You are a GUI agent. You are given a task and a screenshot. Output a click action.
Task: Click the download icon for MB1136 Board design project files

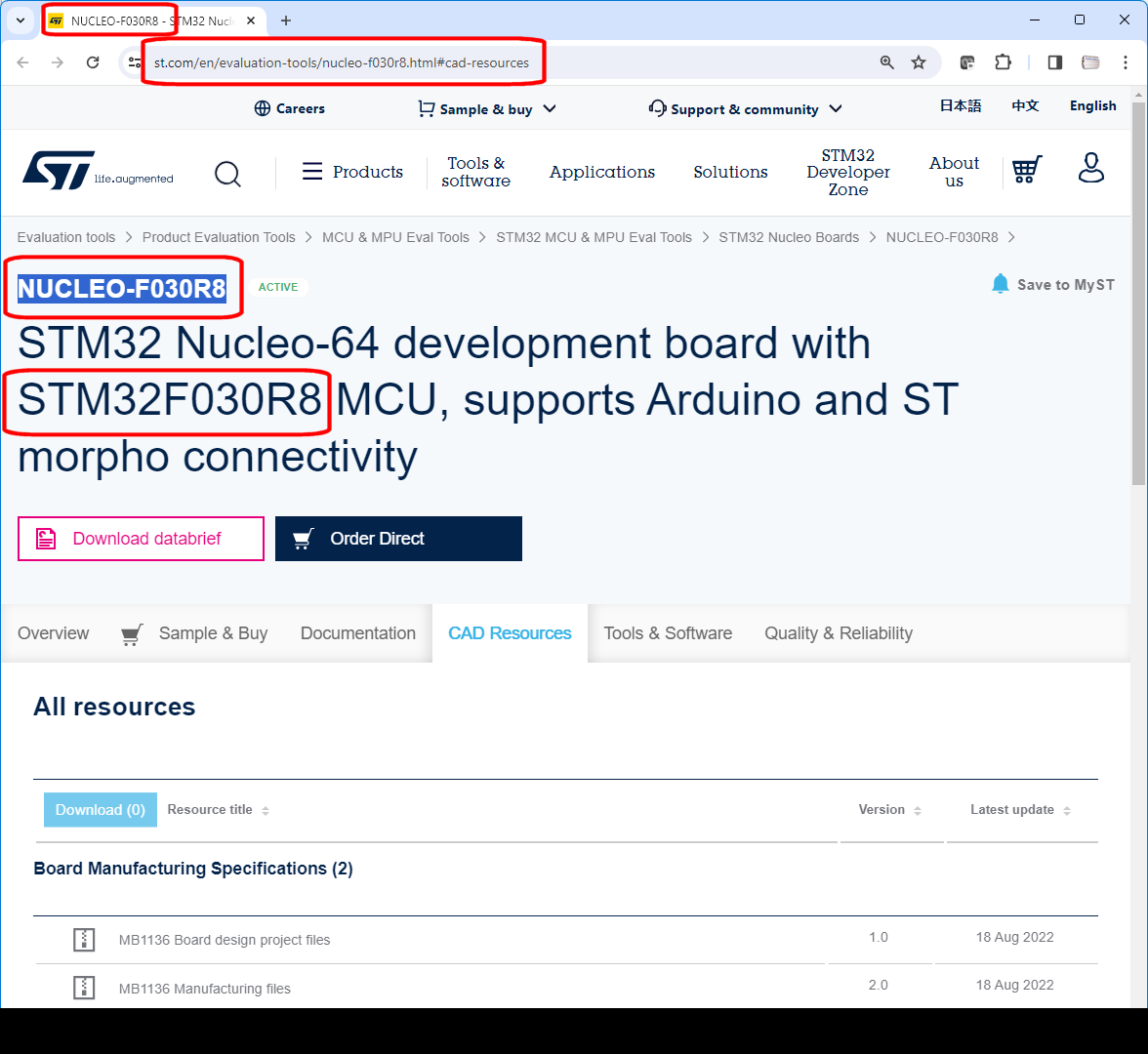pos(84,940)
